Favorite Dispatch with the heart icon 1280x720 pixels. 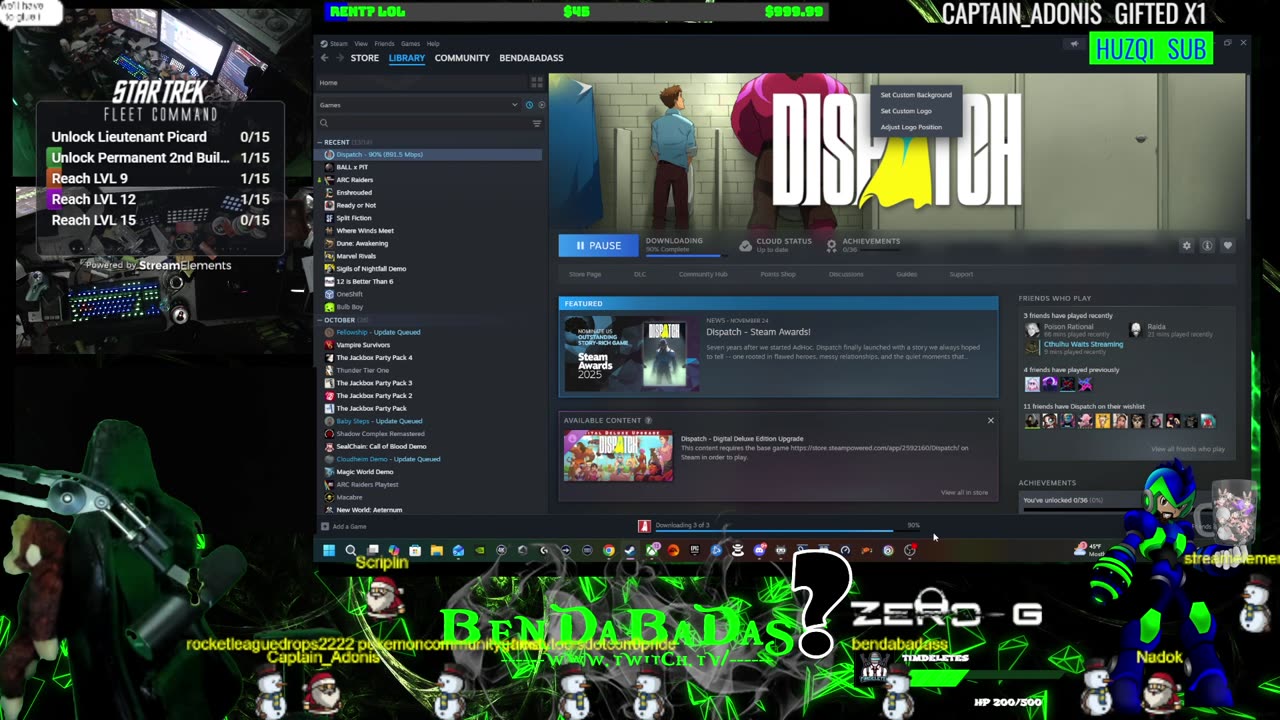(1227, 245)
